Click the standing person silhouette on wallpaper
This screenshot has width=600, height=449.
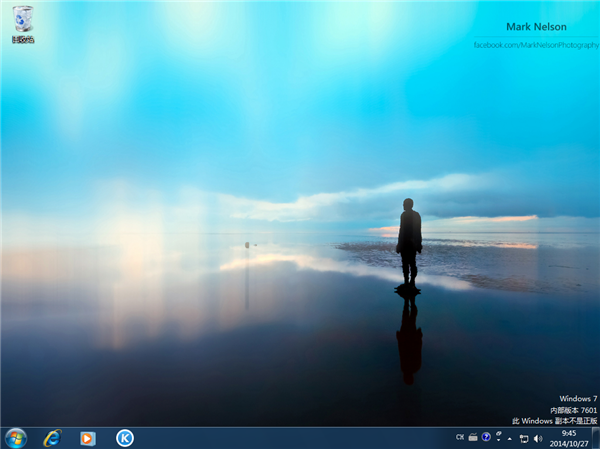point(408,240)
